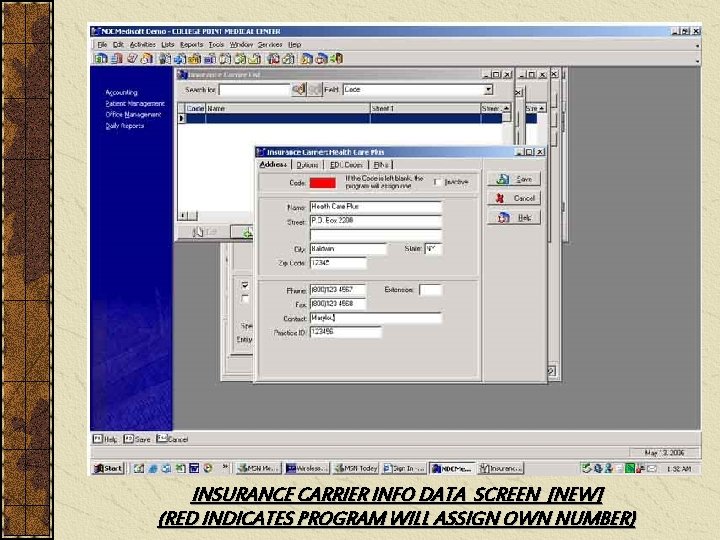Click Cancel in Insurance Carrier dialog
This screenshot has height=540, width=720.
(x=514, y=198)
